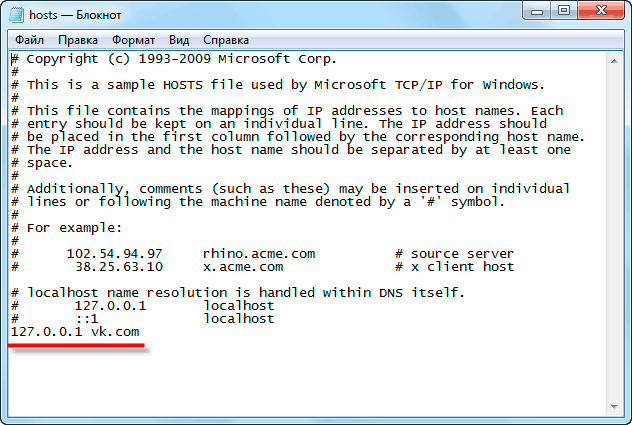Click on the 127.0.0.1 vk.com line
Image resolution: width=632 pixels, height=425 pixels.
point(75,332)
